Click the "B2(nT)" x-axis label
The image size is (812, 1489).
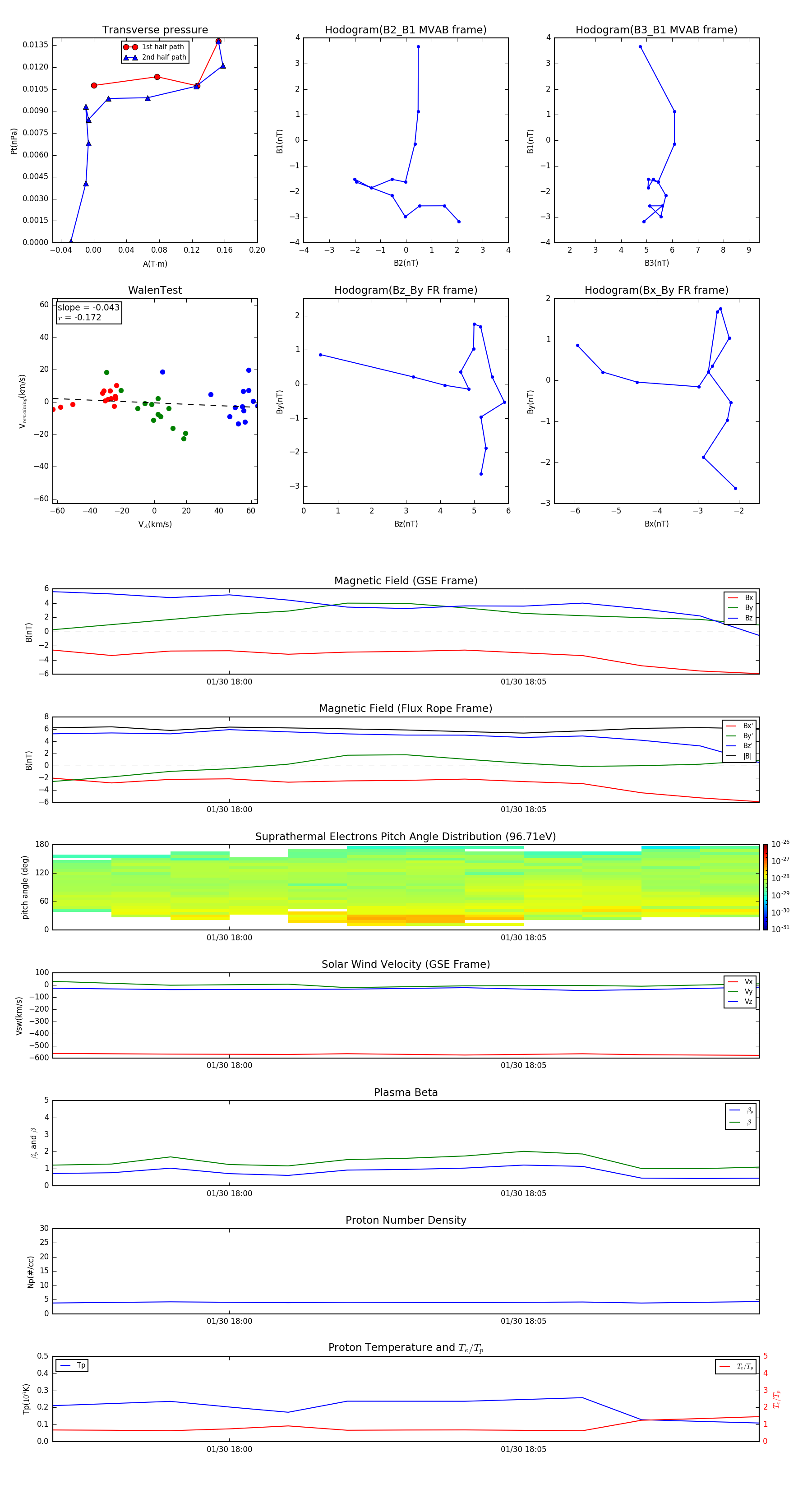click(x=406, y=263)
